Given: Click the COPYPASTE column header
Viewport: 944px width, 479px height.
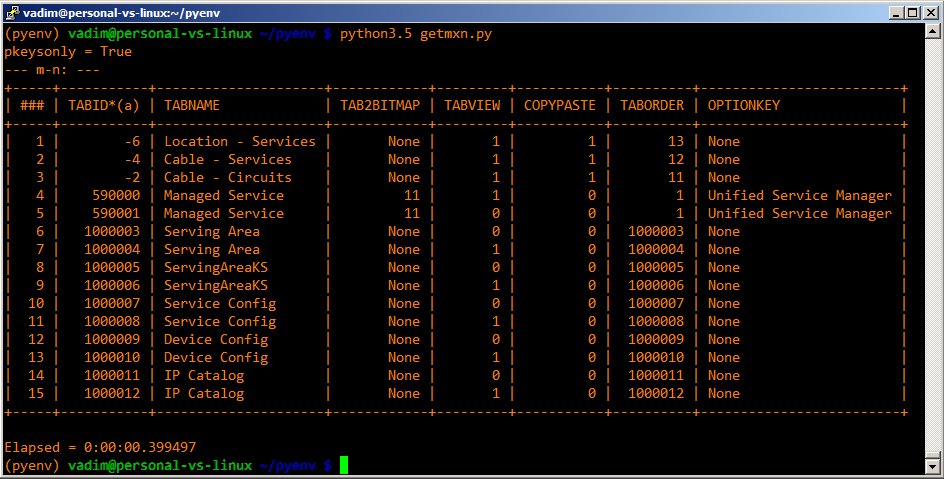Looking at the screenshot, I should pyautogui.click(x=560, y=105).
